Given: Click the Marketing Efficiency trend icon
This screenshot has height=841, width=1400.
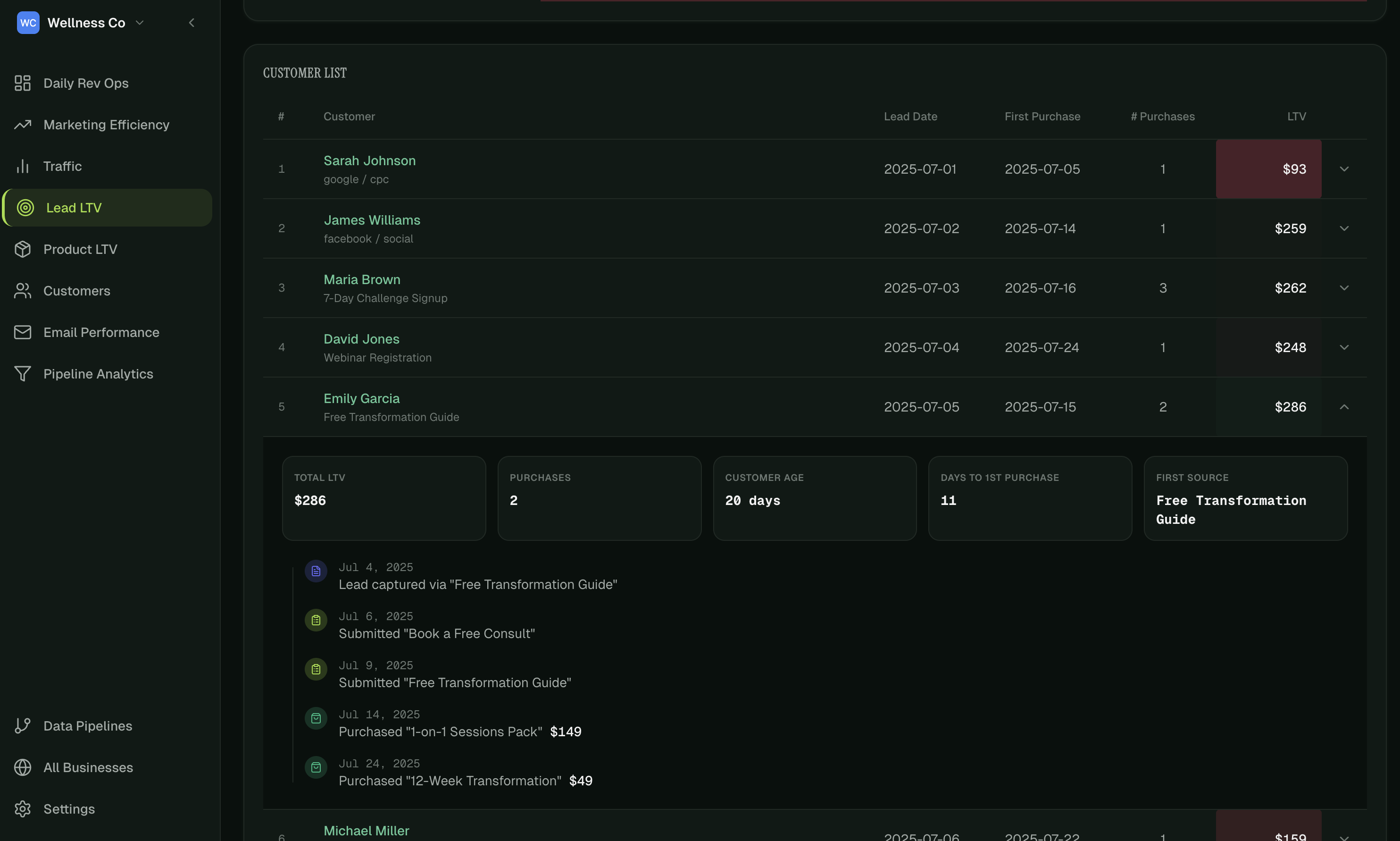Looking at the screenshot, I should [x=23, y=125].
